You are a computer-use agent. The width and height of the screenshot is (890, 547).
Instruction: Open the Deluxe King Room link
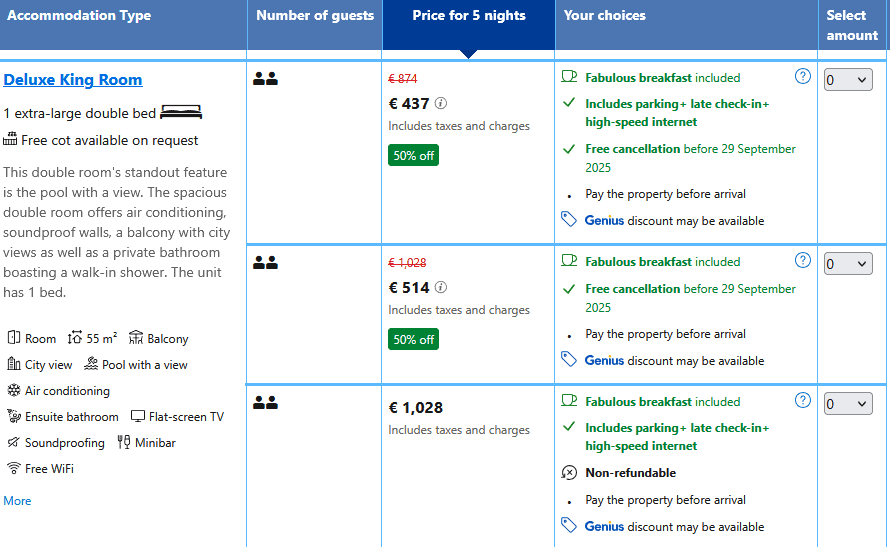pyautogui.click(x=73, y=80)
